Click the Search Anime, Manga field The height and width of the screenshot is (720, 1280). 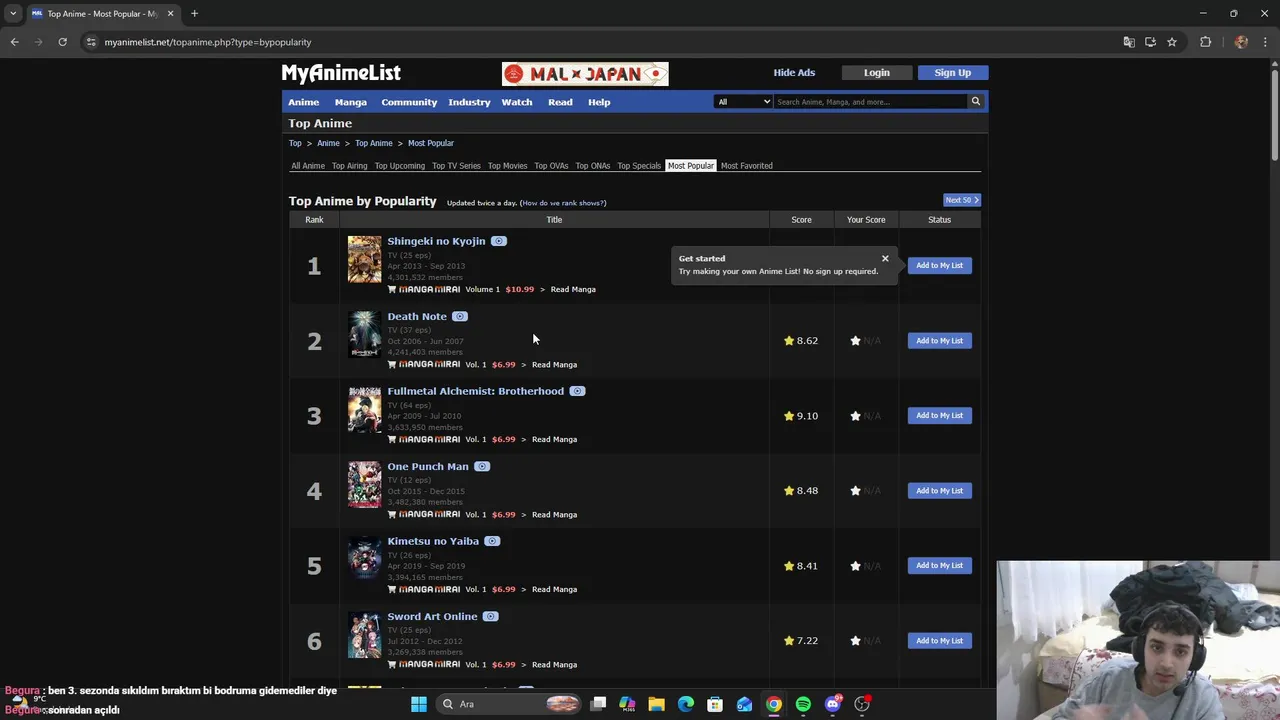pos(870,101)
